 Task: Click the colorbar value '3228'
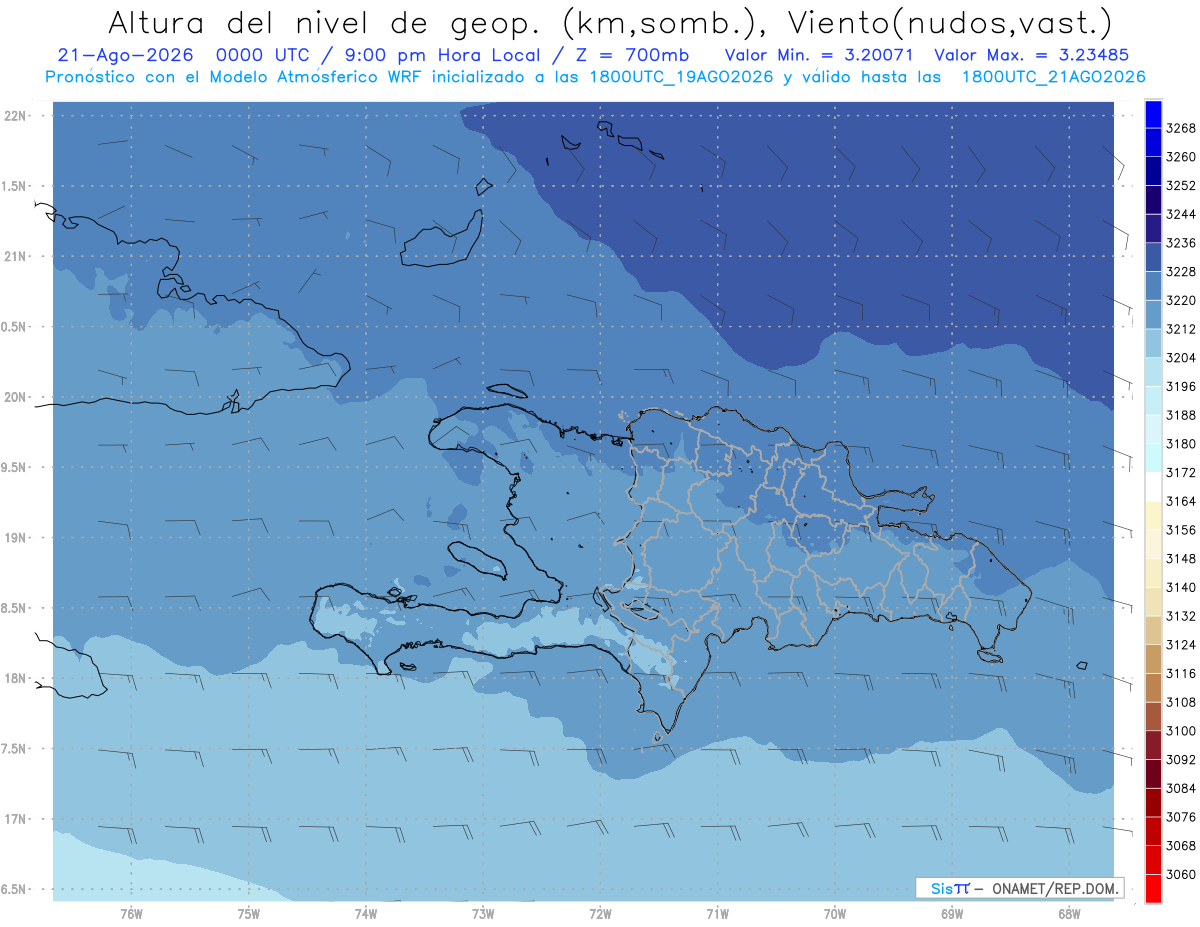click(1181, 272)
